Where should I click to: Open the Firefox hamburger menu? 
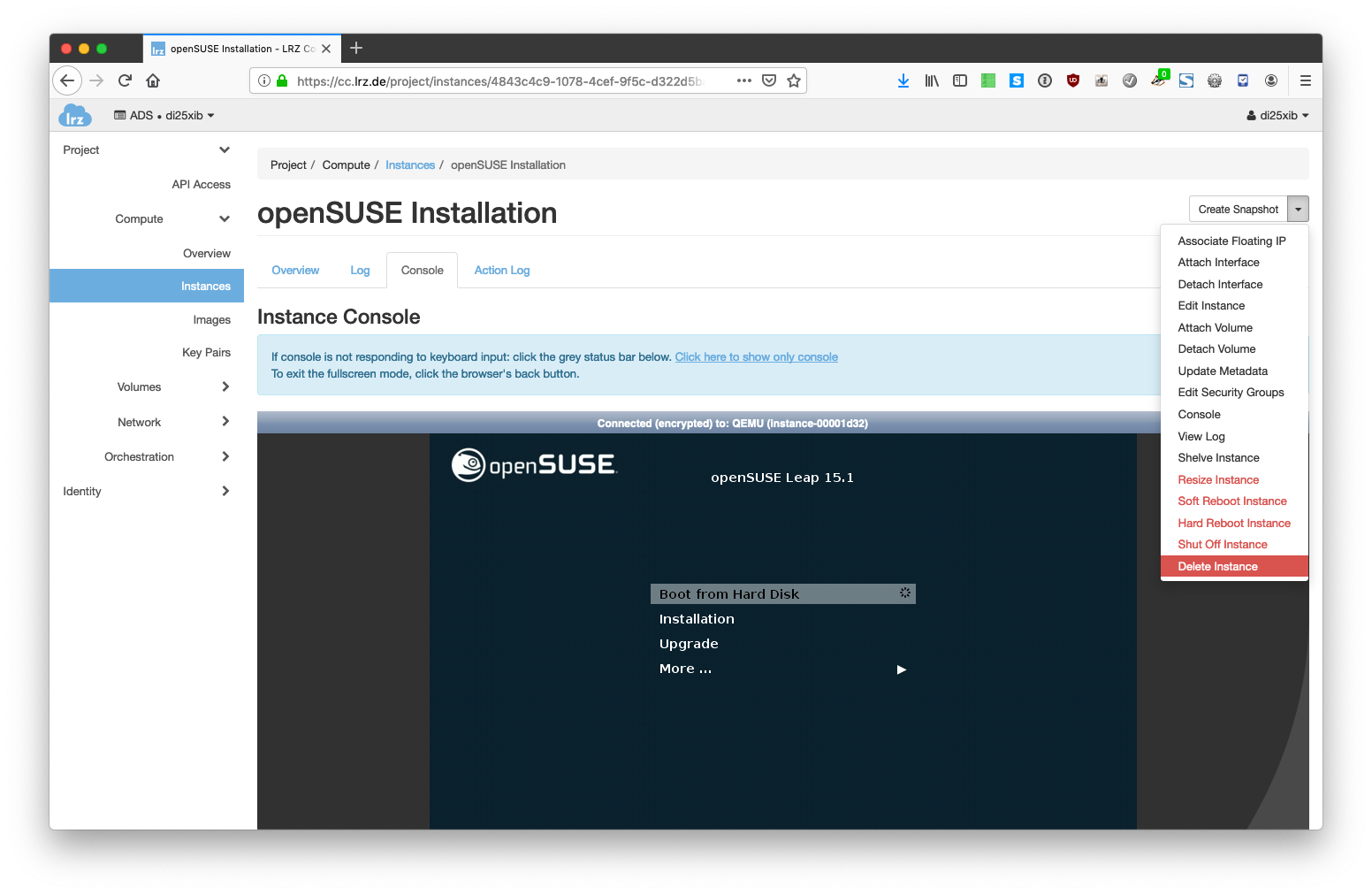[x=1305, y=80]
